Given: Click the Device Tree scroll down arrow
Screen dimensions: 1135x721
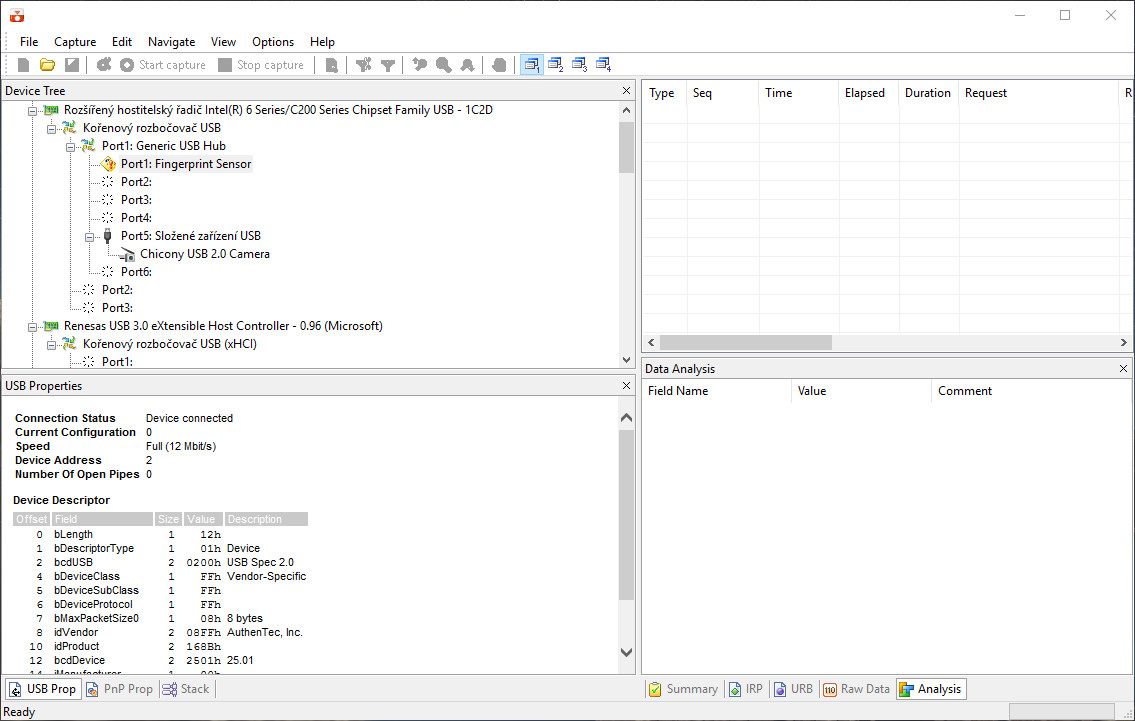Looking at the screenshot, I should coord(627,360).
